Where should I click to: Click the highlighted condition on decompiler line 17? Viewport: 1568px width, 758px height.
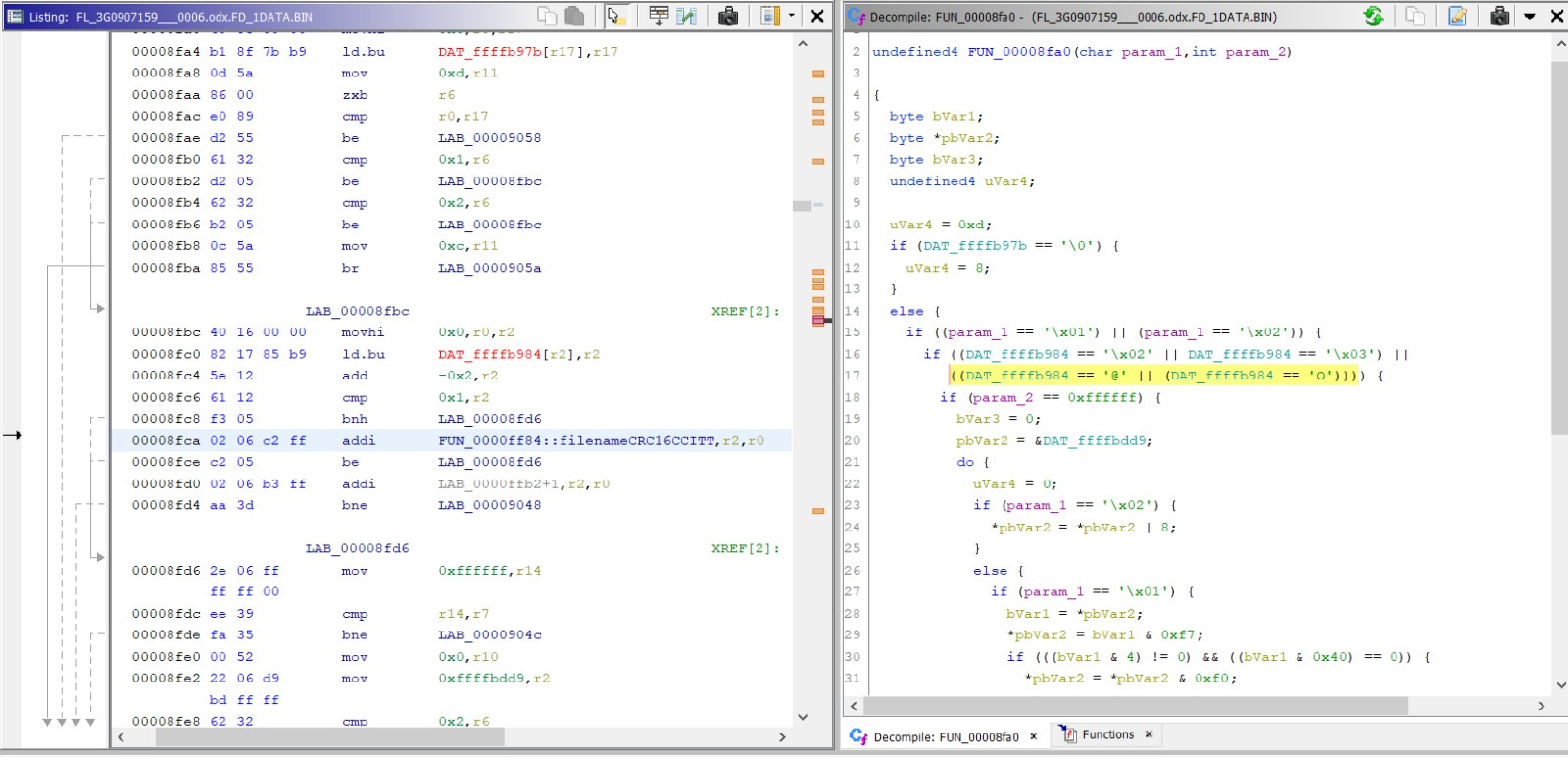1156,376
